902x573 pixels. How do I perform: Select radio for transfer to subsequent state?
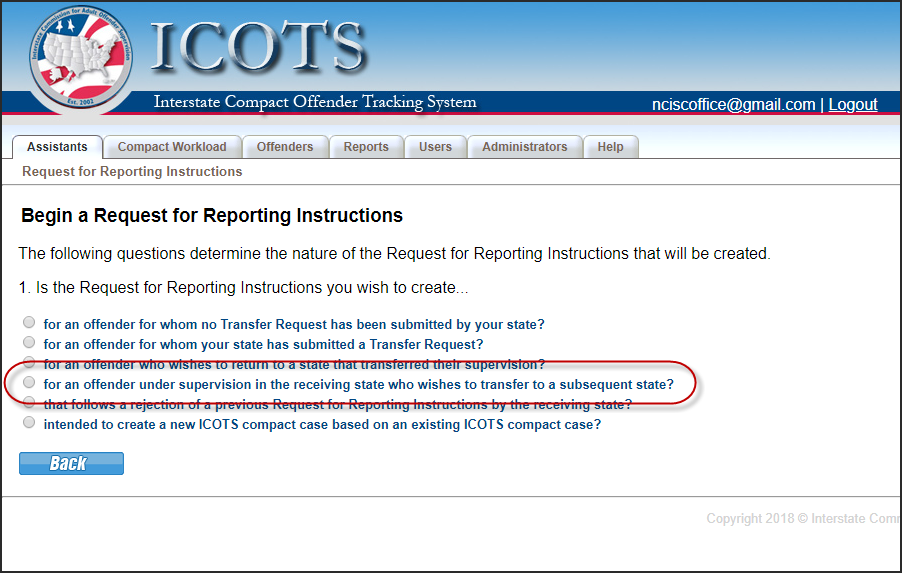(x=29, y=382)
